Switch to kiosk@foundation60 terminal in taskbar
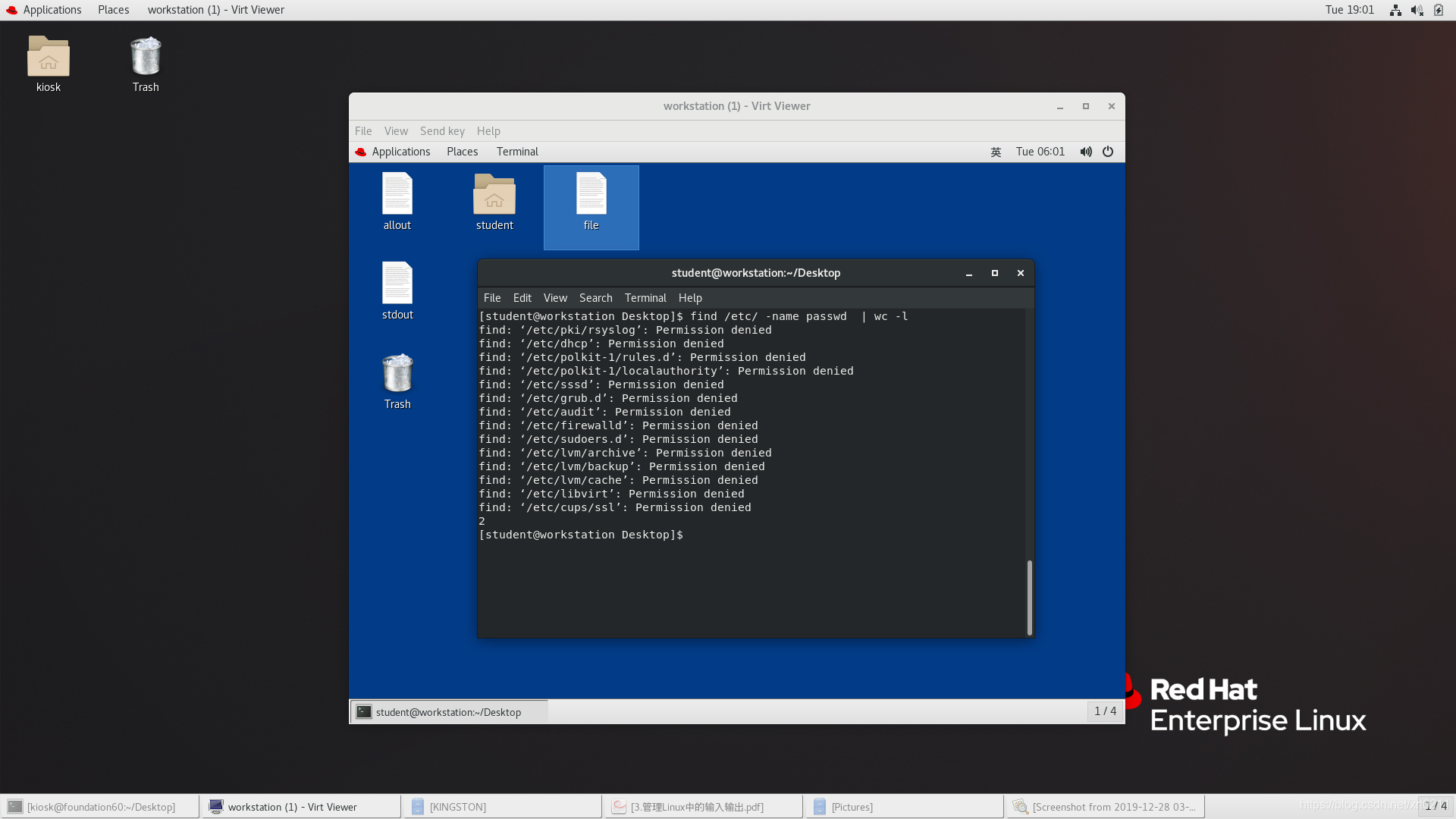Image resolution: width=1456 pixels, height=819 pixels. pyautogui.click(x=100, y=807)
